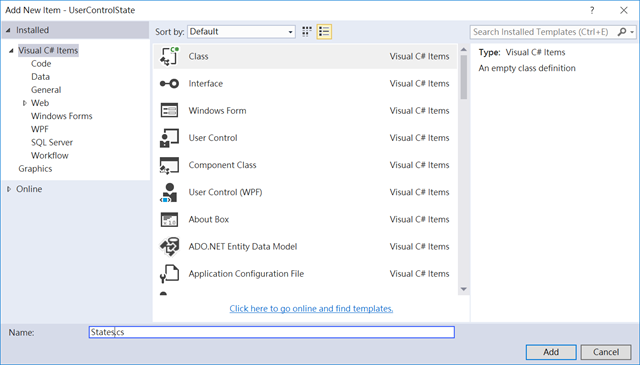Viewport: 640px width, 365px height.
Task: Open the help question mark button
Action: [592, 10]
